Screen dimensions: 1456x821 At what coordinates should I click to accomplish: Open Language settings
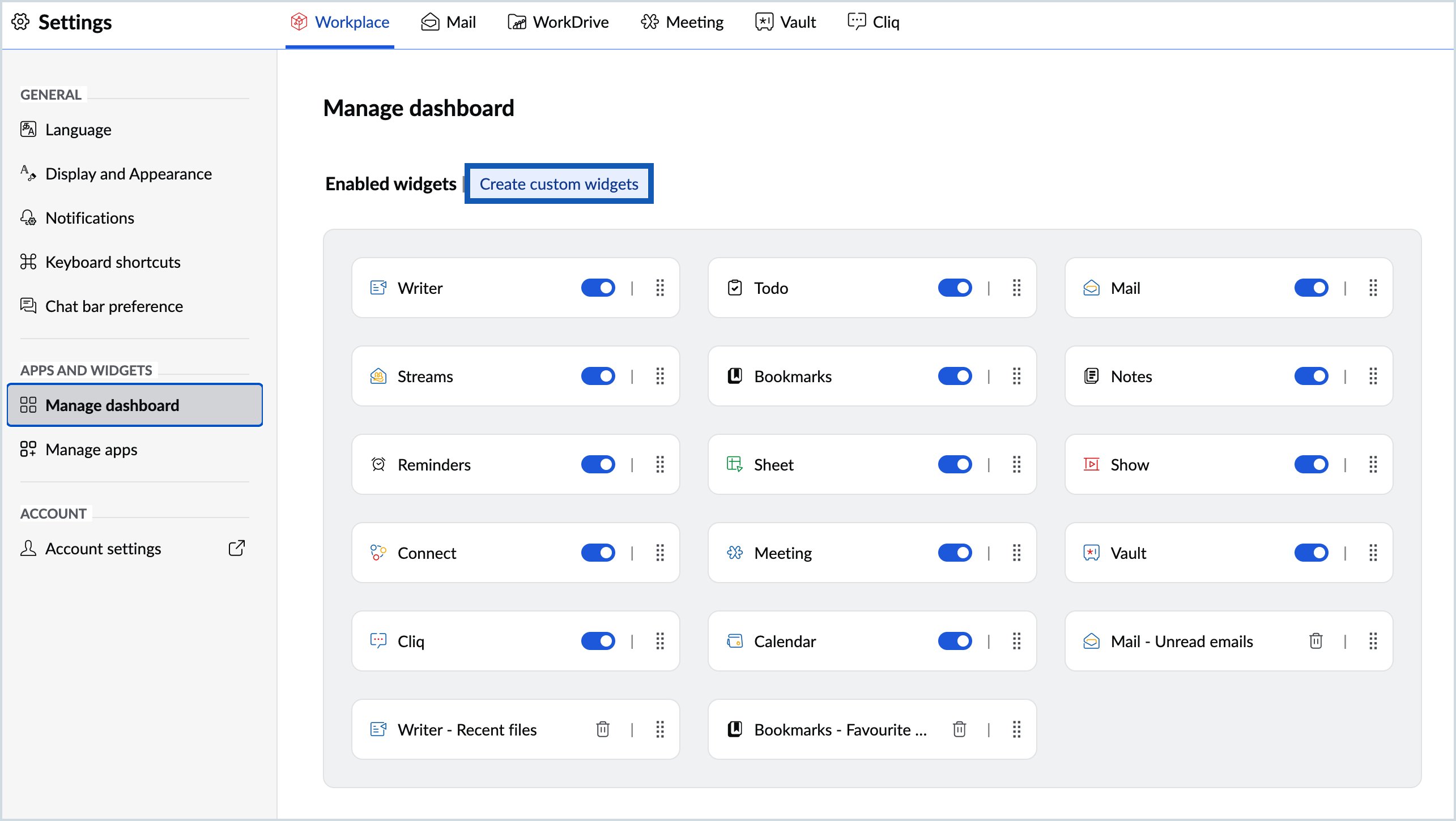pyautogui.click(x=135, y=130)
